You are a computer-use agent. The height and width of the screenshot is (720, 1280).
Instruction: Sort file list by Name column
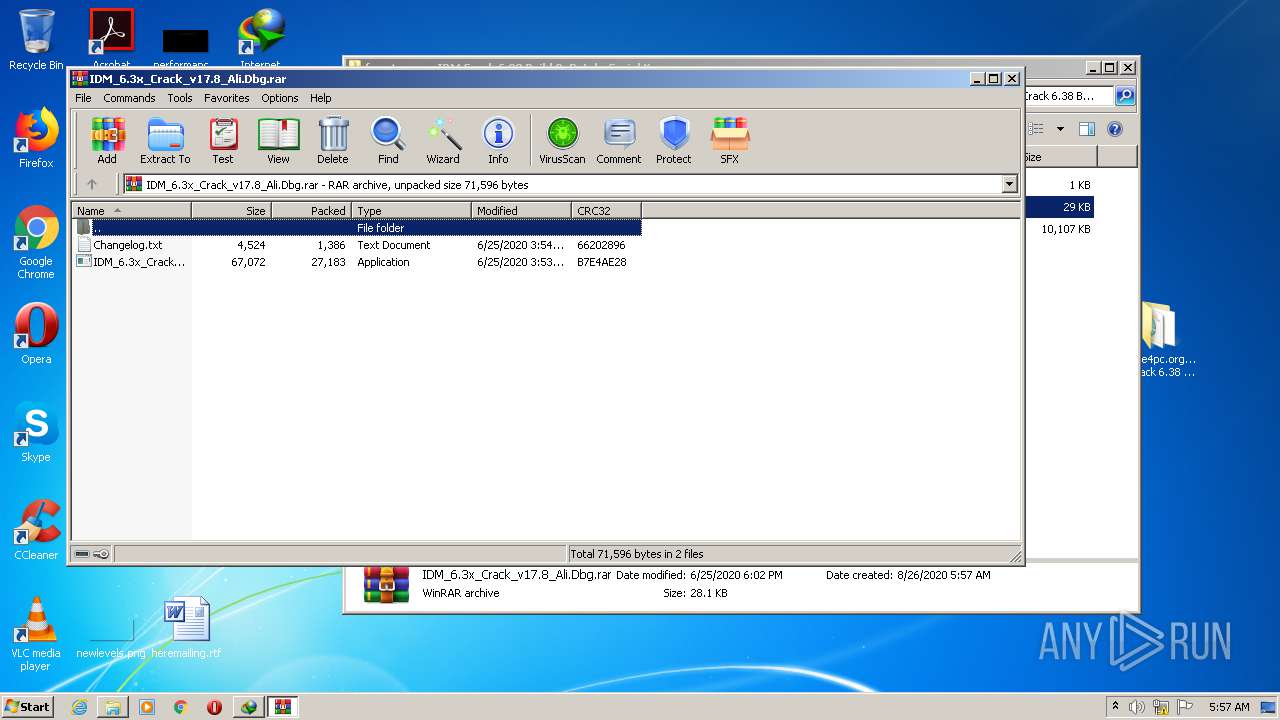(x=131, y=211)
